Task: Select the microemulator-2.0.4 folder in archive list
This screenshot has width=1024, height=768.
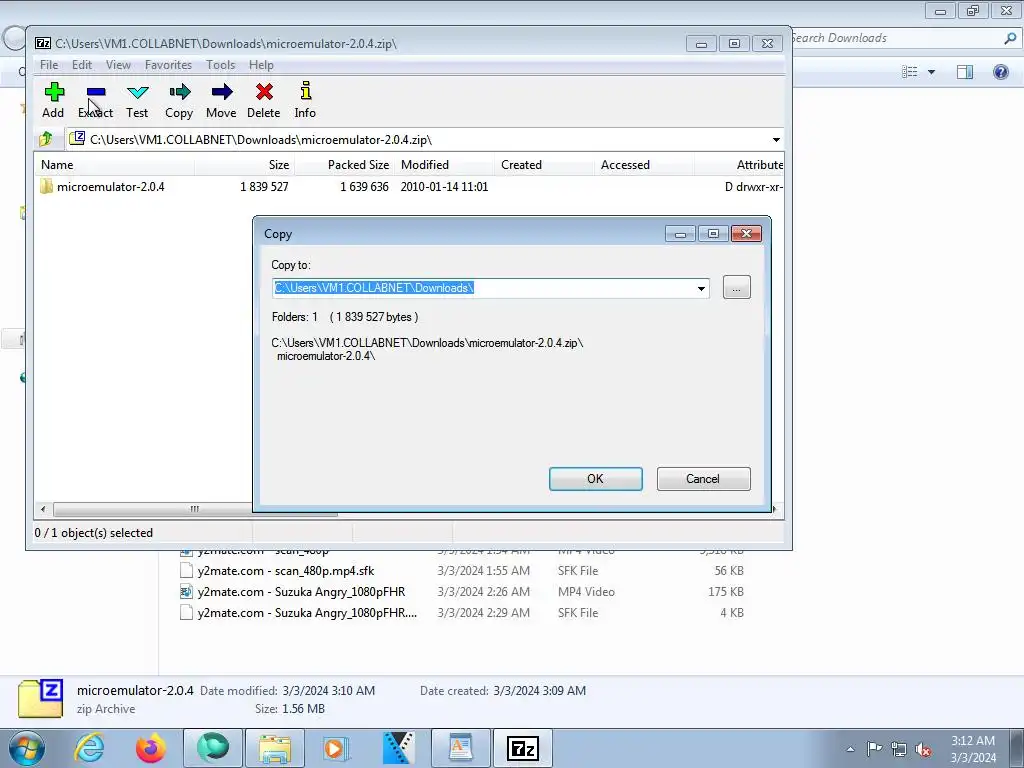Action: [110, 187]
